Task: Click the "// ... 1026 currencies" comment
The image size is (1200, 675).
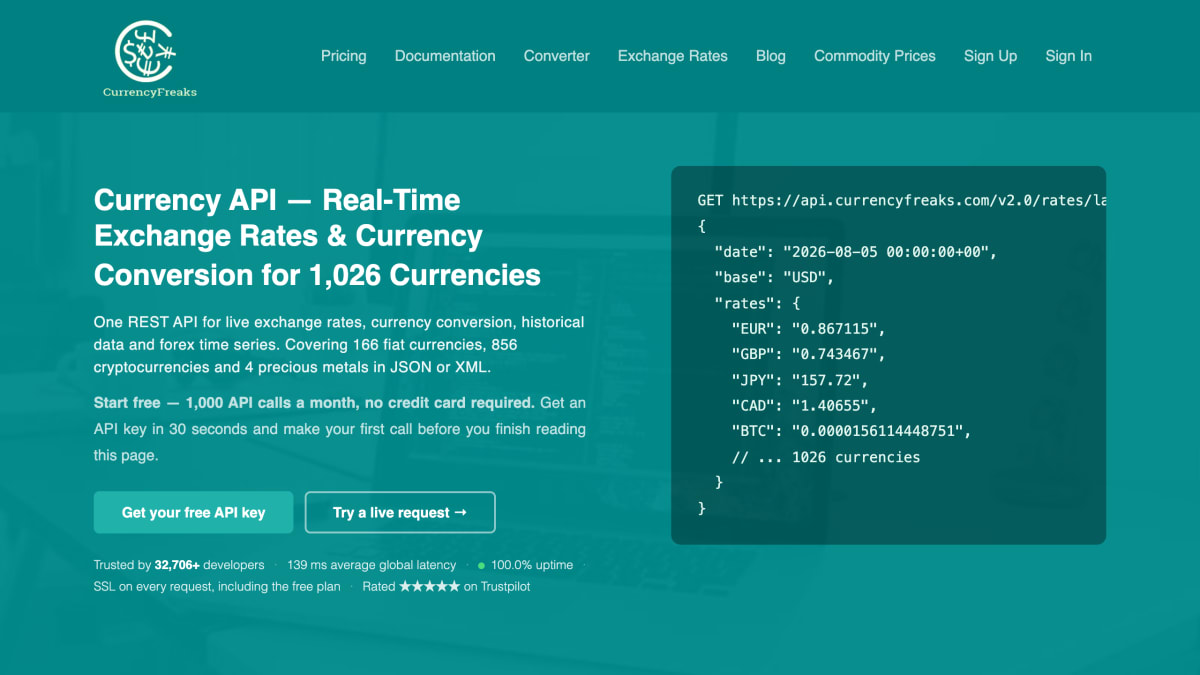Action: [x=826, y=457]
